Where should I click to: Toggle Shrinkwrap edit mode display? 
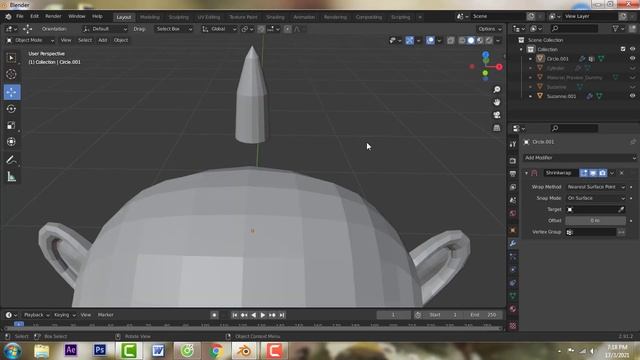tap(584, 173)
